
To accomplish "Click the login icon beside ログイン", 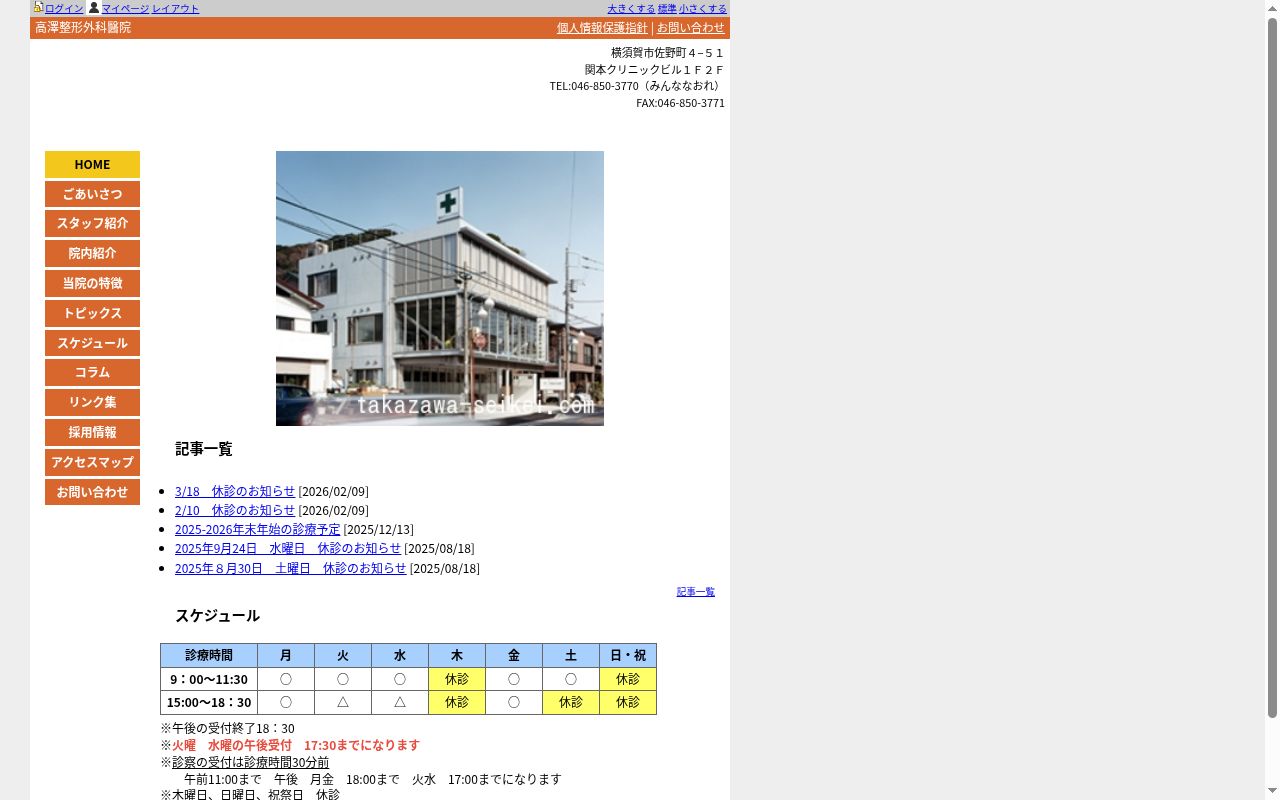I will (x=38, y=7).
